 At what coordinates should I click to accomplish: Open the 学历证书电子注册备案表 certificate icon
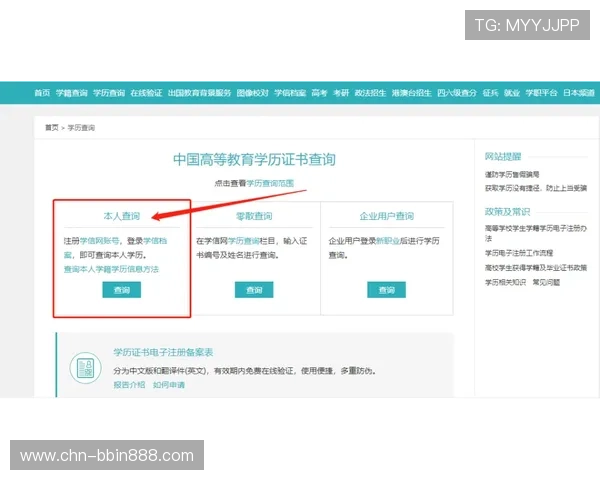pos(86,367)
